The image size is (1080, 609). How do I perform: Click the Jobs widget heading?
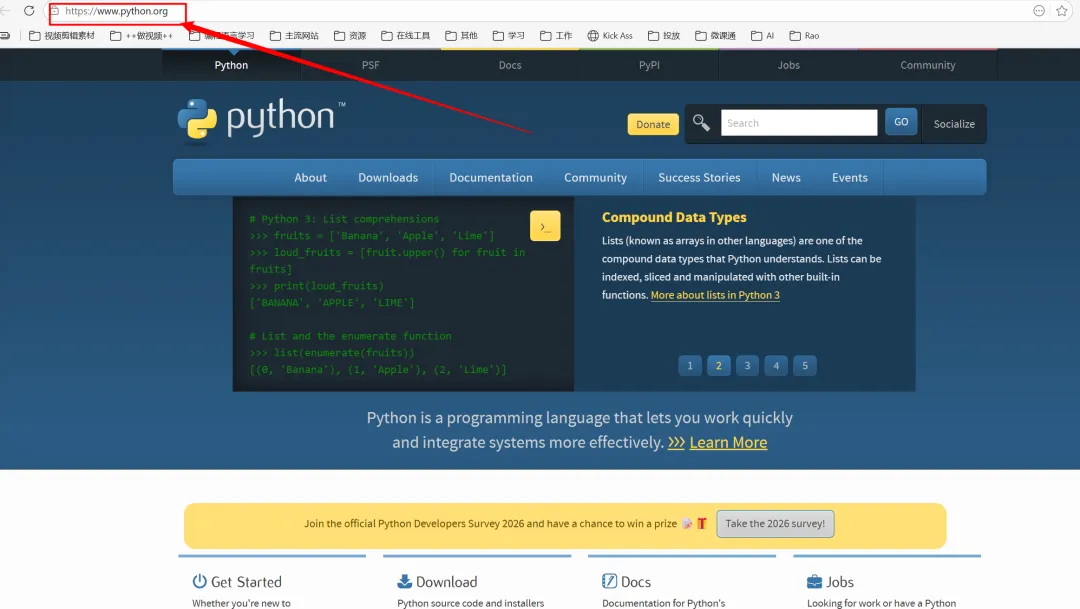840,582
